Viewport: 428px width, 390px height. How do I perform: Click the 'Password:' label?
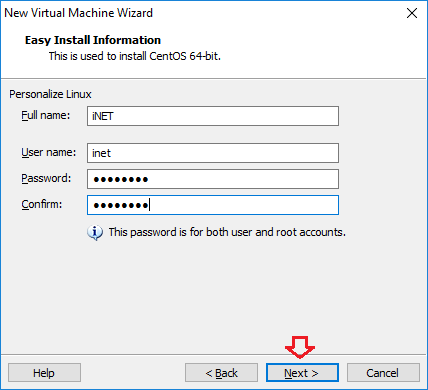(46, 178)
